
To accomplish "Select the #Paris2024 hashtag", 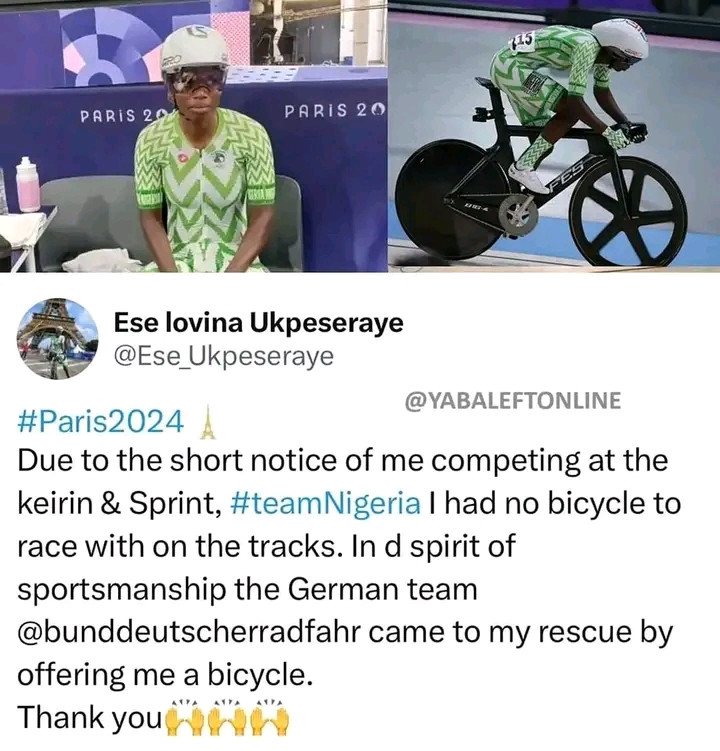I will pos(100,423).
